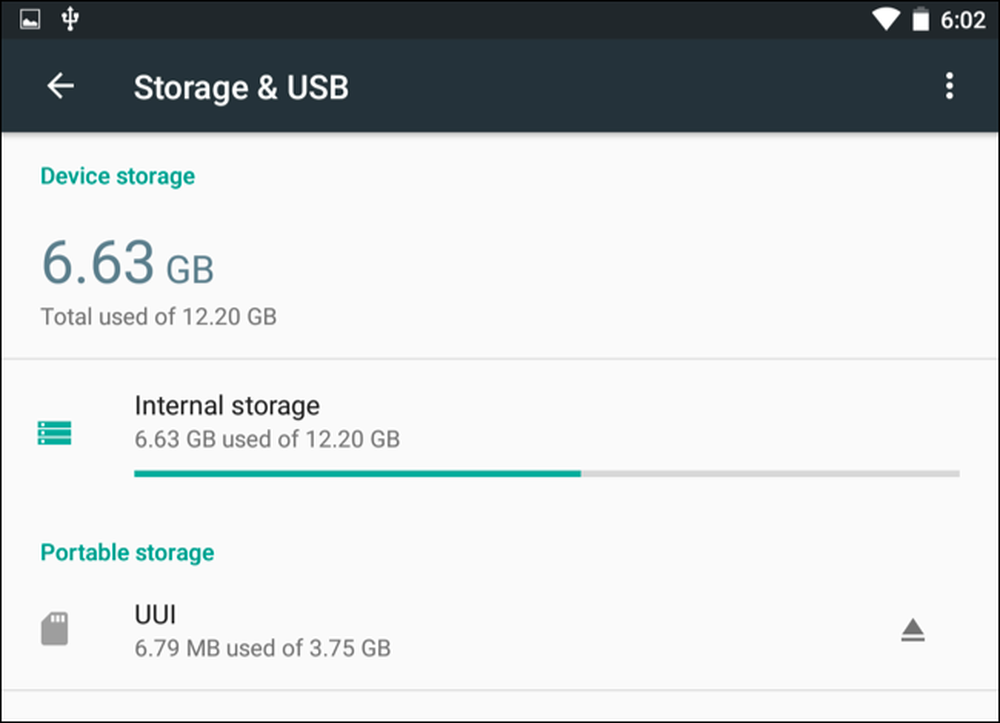This screenshot has width=1000, height=723.
Task: Tap the back arrow in header
Action: [61, 86]
